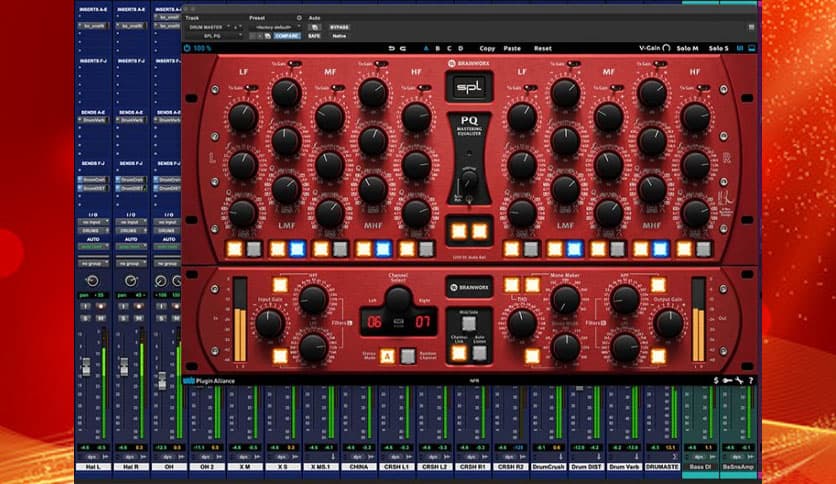Toggle the left orange button in the center EQ pair
836x484 pixels.
(459, 231)
